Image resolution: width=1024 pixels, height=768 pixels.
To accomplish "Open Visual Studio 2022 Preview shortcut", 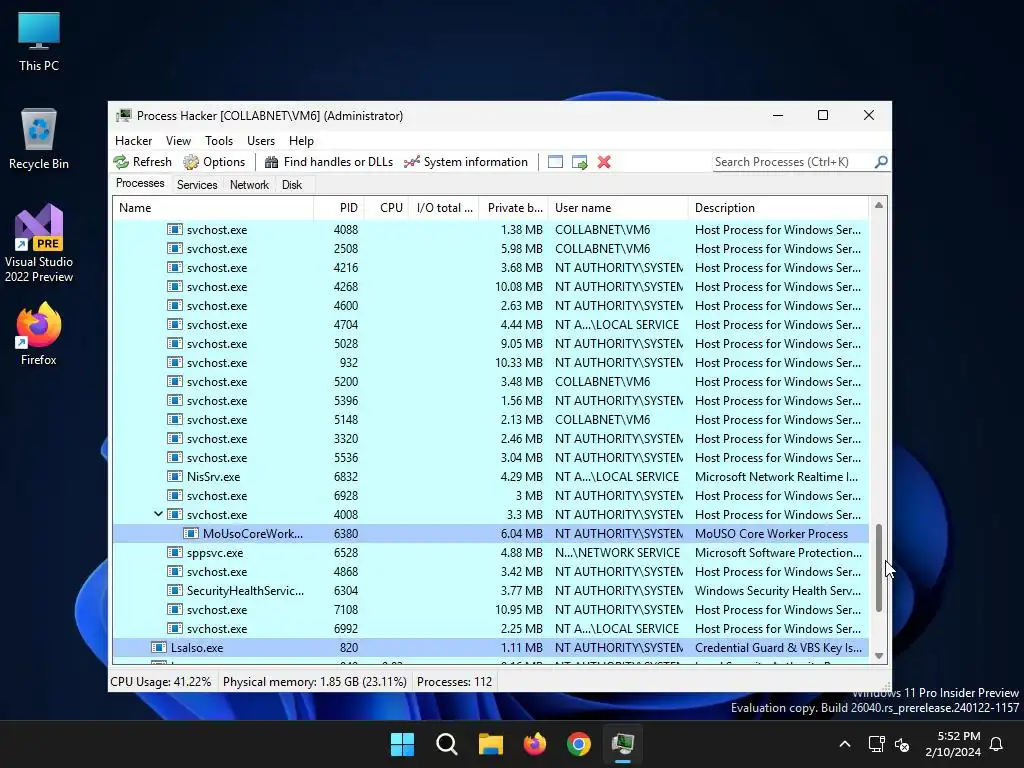I will tap(39, 244).
